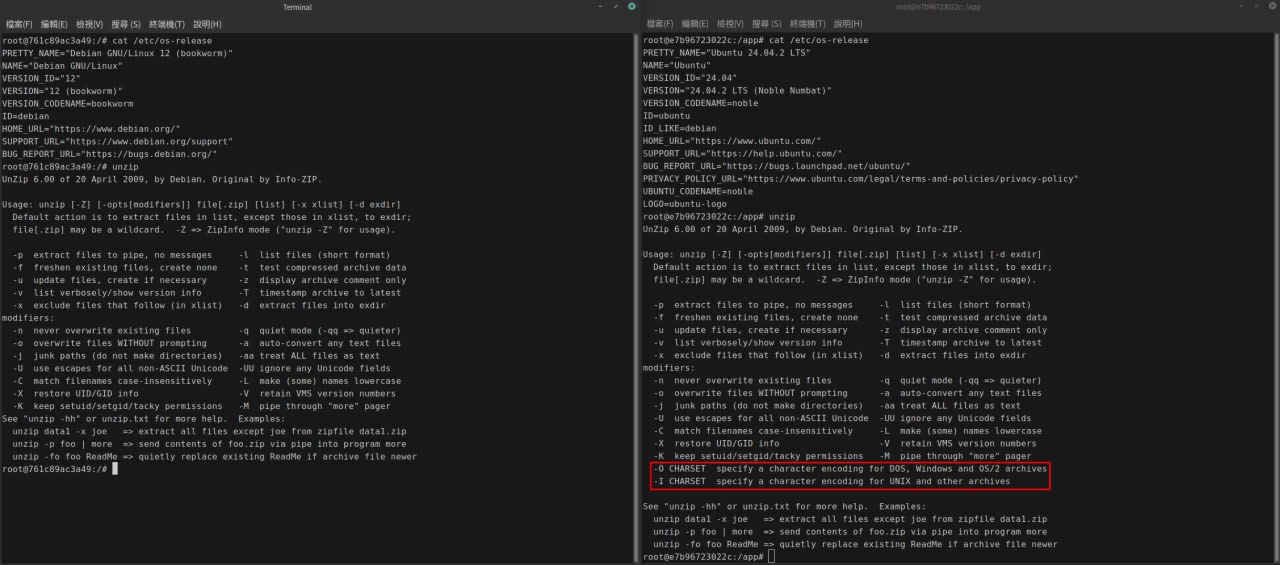
Task: Click ID=ubuntu line in right terminal
Action: tap(667, 116)
